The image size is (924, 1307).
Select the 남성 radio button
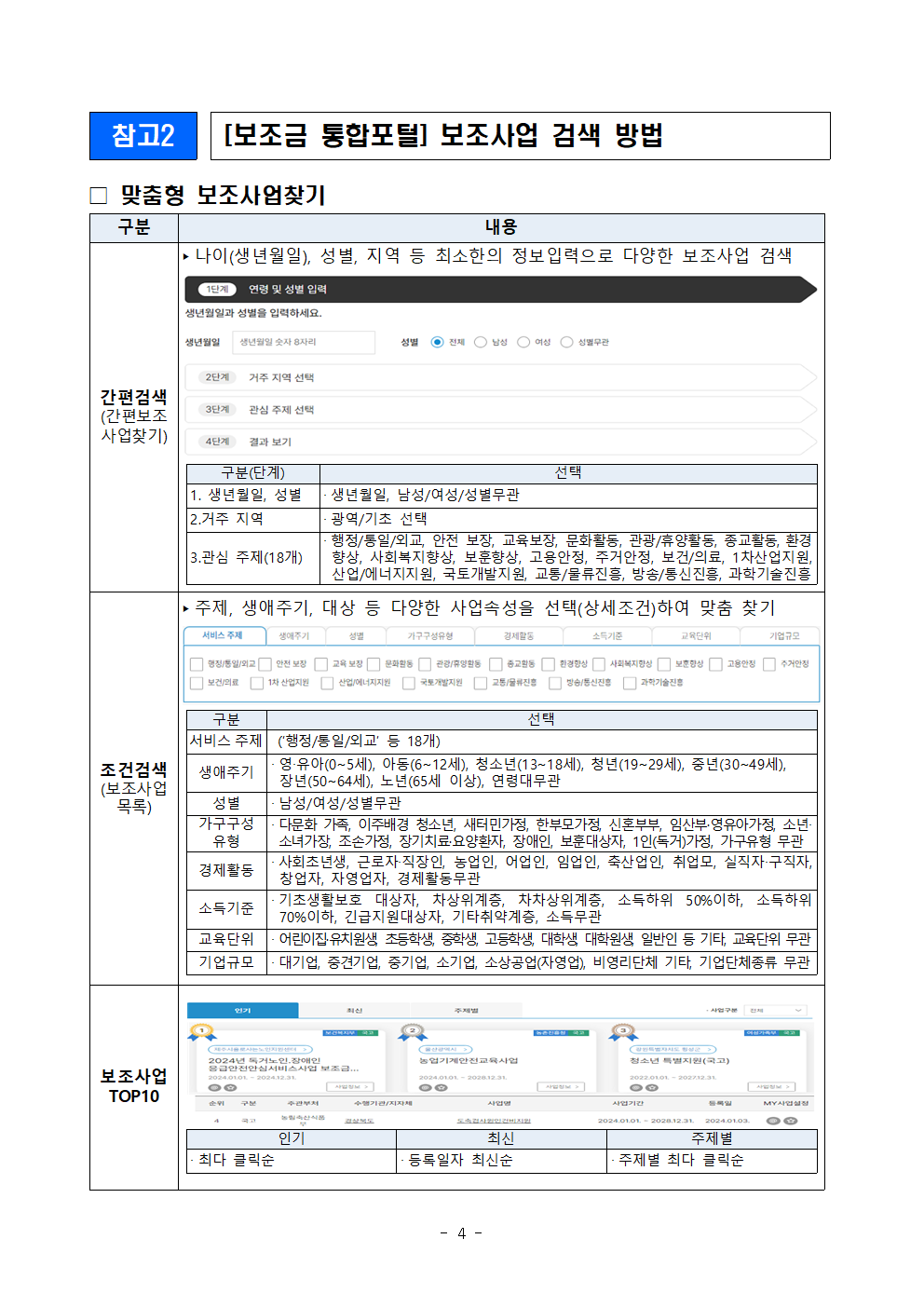[481, 342]
